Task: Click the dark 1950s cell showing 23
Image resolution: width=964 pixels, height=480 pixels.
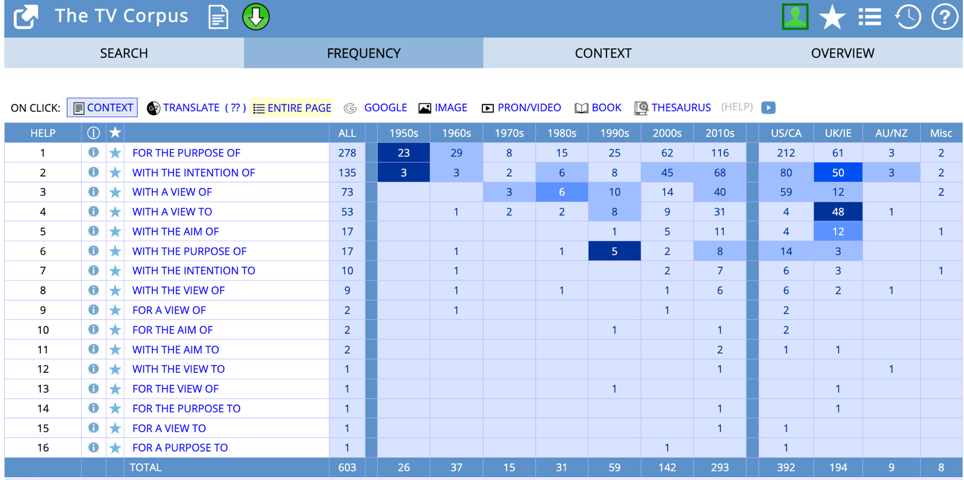Action: point(403,153)
